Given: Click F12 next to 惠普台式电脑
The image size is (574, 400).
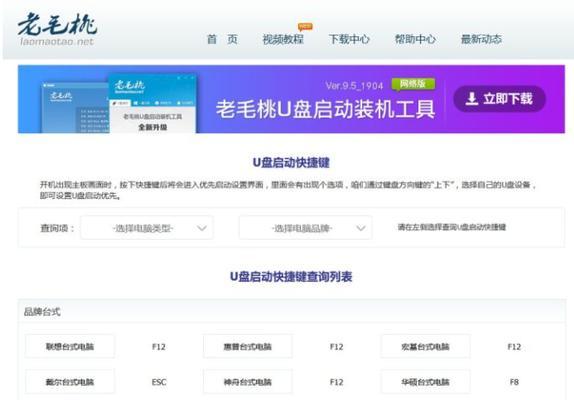Looking at the screenshot, I should pyautogui.click(x=336, y=347).
